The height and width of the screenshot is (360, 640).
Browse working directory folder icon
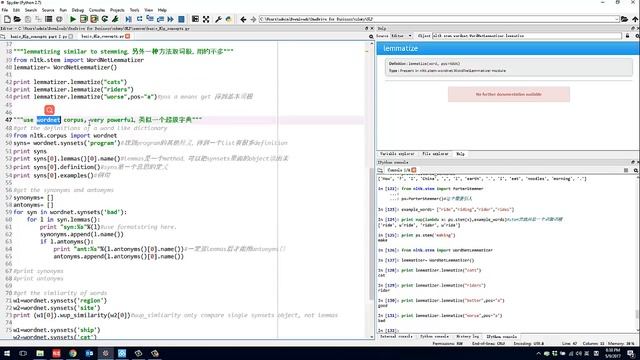(624, 19)
